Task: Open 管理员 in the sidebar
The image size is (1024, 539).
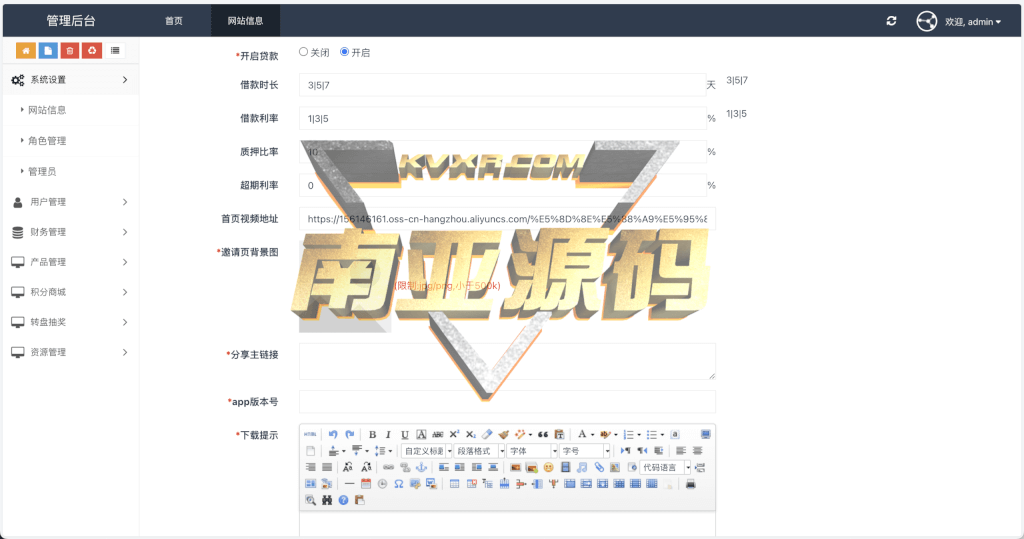Action: coord(42,171)
